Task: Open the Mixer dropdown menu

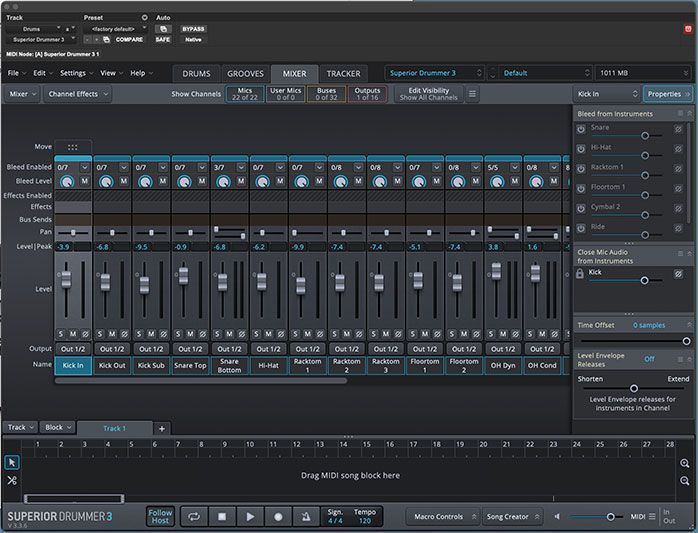Action: (x=22, y=94)
